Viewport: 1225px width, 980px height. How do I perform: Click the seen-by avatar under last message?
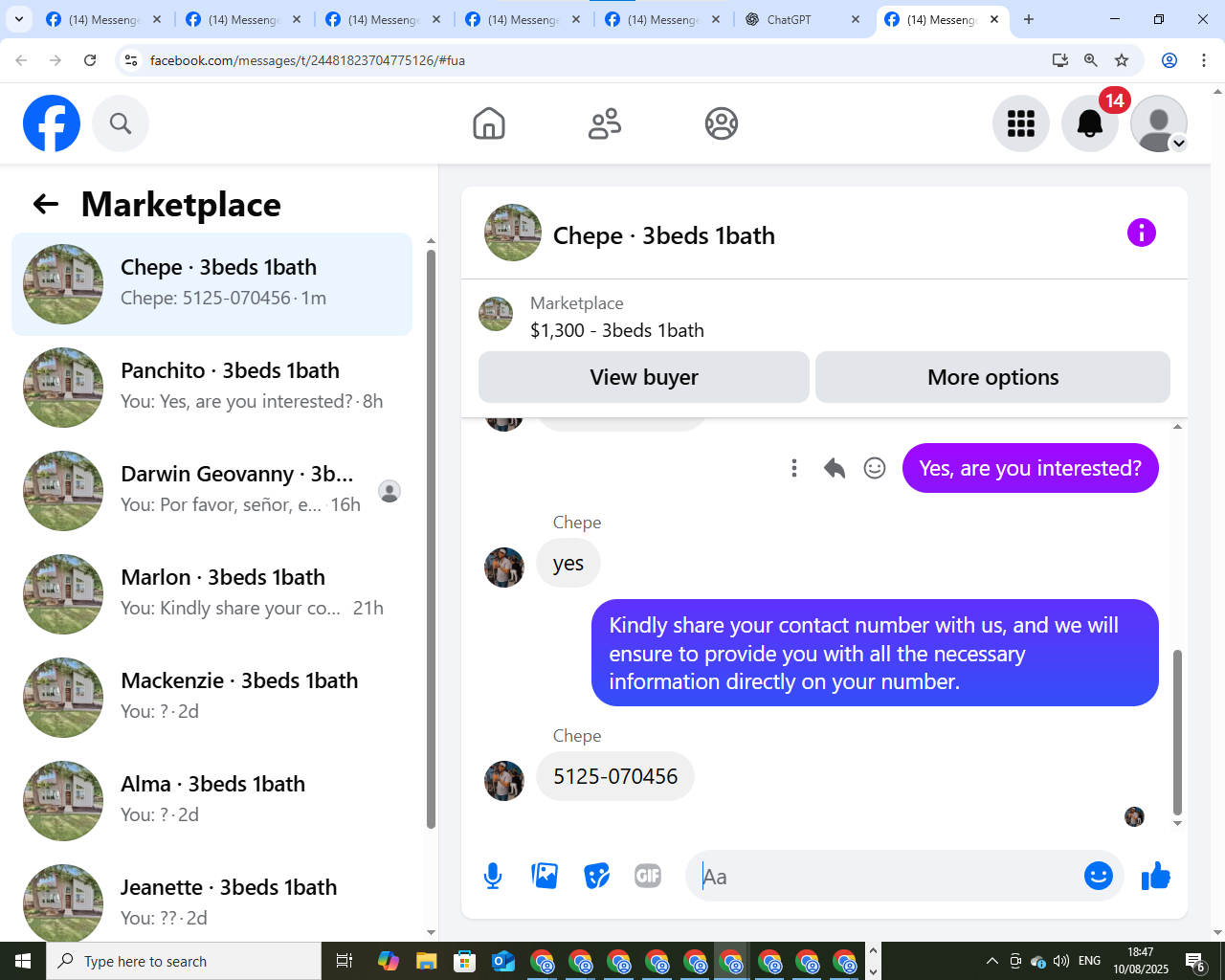tap(1134, 816)
